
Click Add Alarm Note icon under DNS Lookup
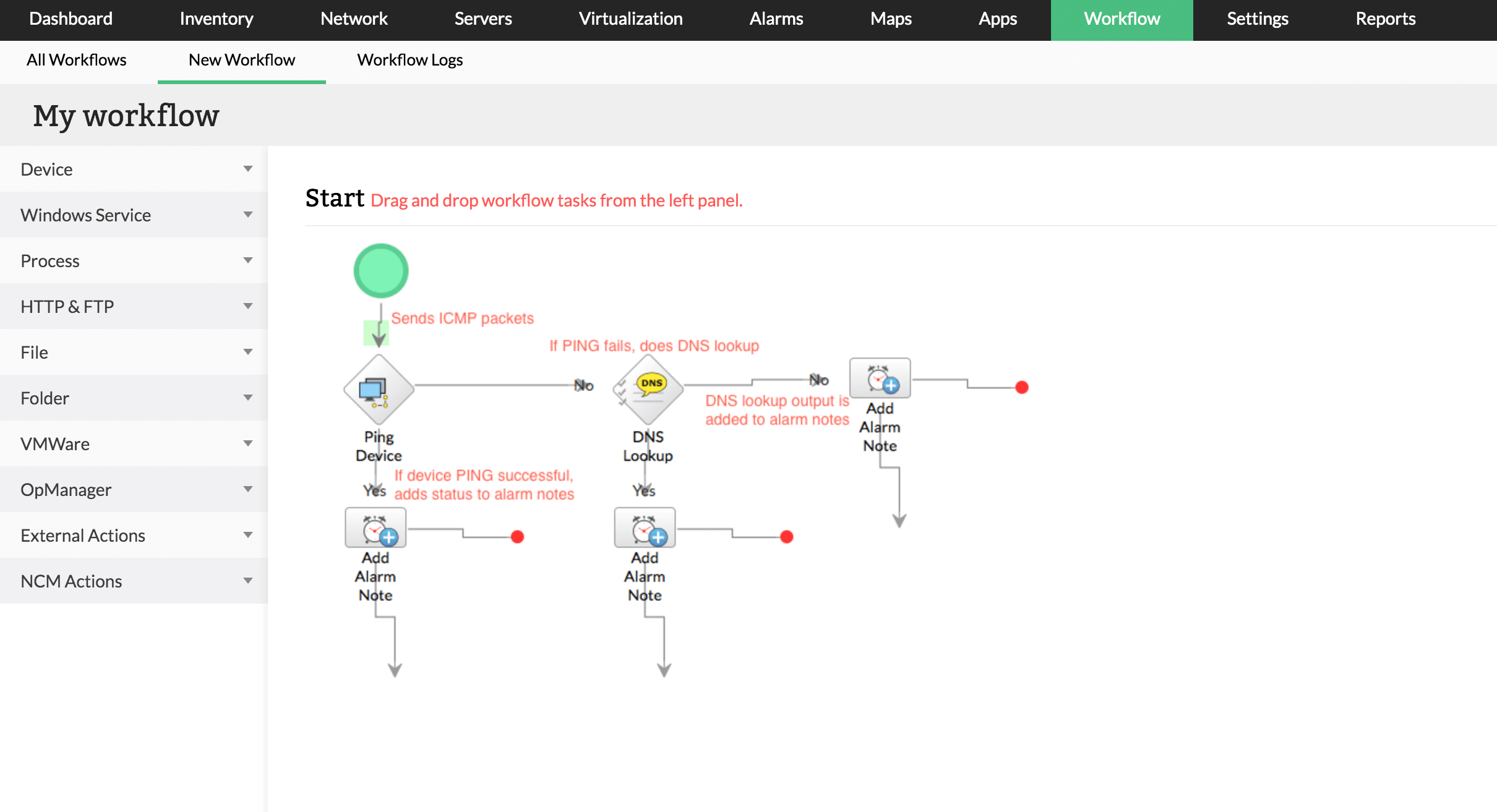click(x=645, y=528)
